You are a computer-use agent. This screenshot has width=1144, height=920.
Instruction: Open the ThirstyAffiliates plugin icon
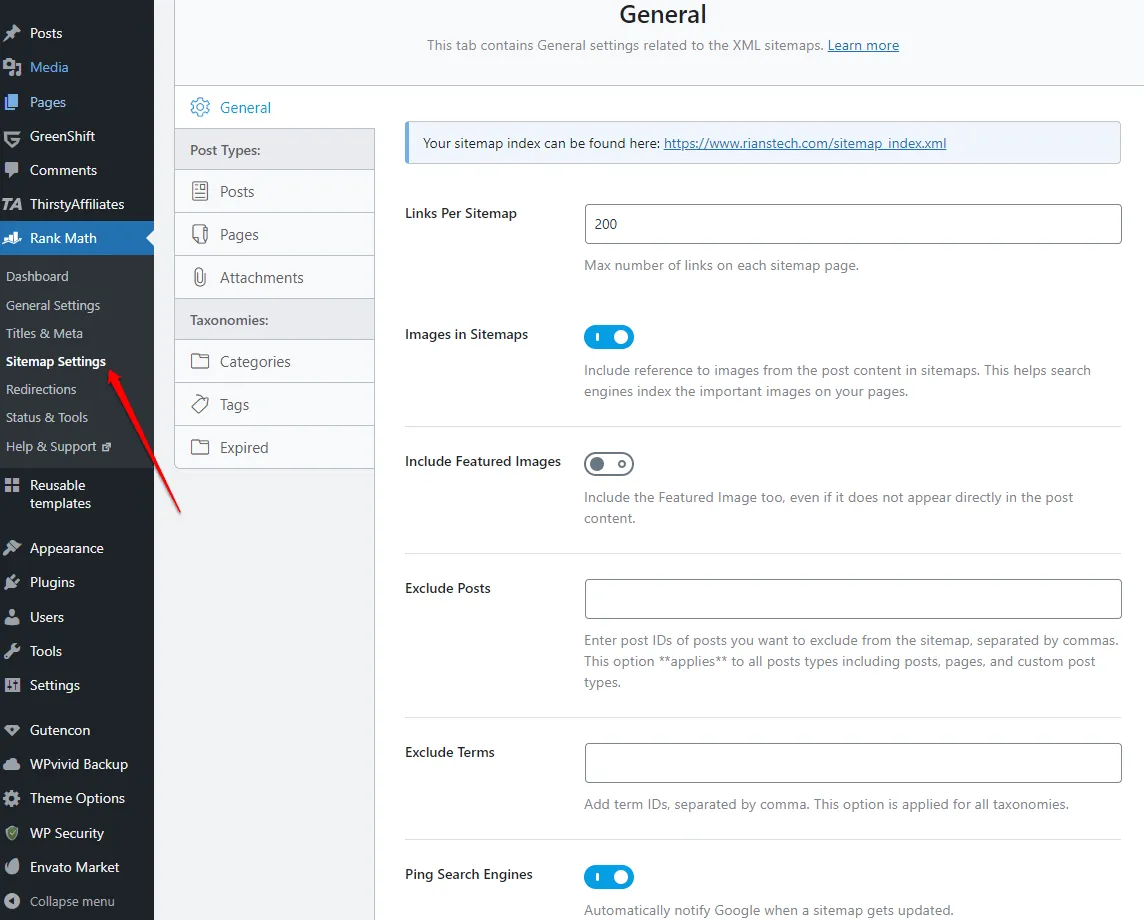click(x=14, y=204)
